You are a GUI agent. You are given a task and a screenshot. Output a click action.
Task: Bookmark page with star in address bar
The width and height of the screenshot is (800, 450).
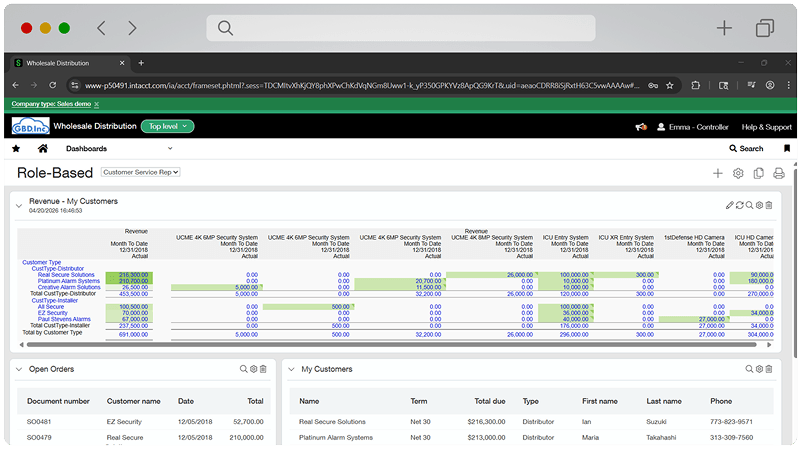tap(670, 85)
